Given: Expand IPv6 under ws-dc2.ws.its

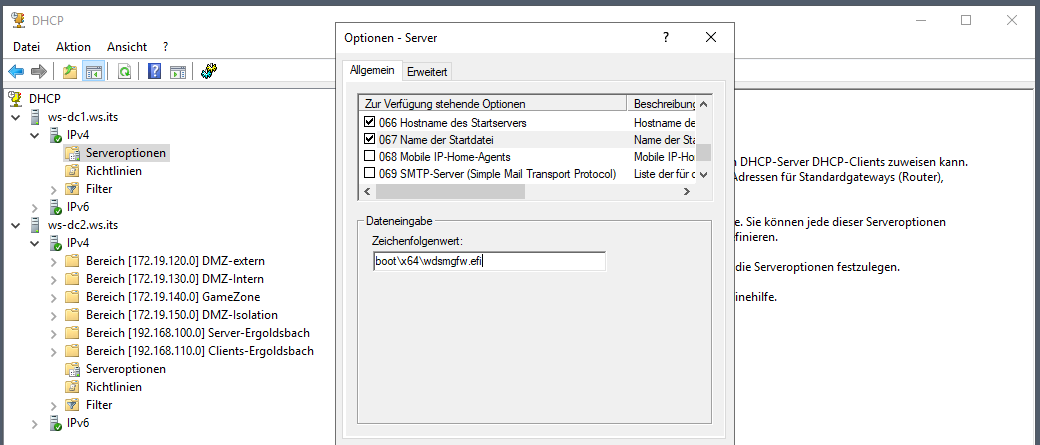Looking at the screenshot, I should [x=36, y=423].
